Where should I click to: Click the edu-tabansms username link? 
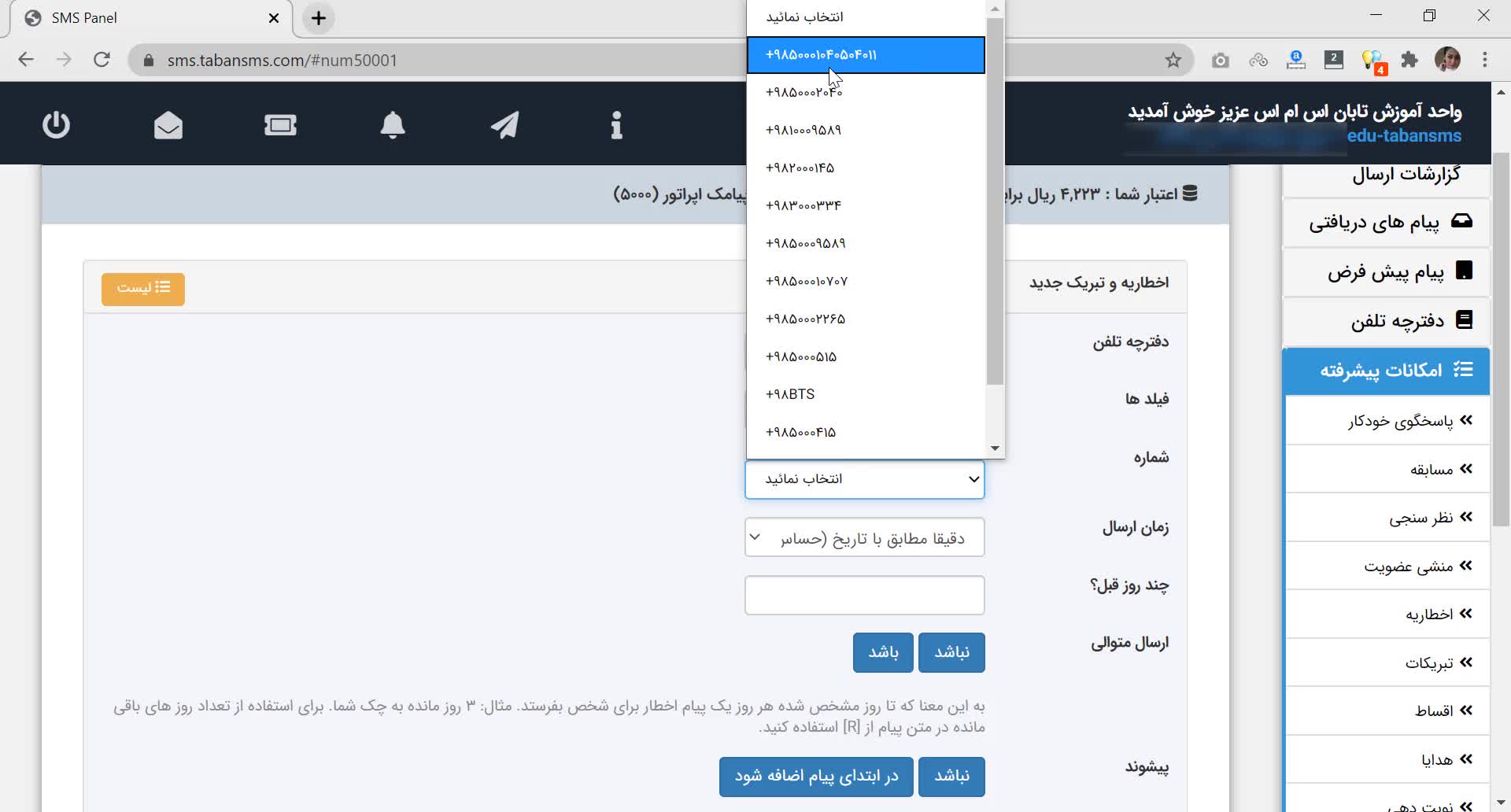(1404, 136)
